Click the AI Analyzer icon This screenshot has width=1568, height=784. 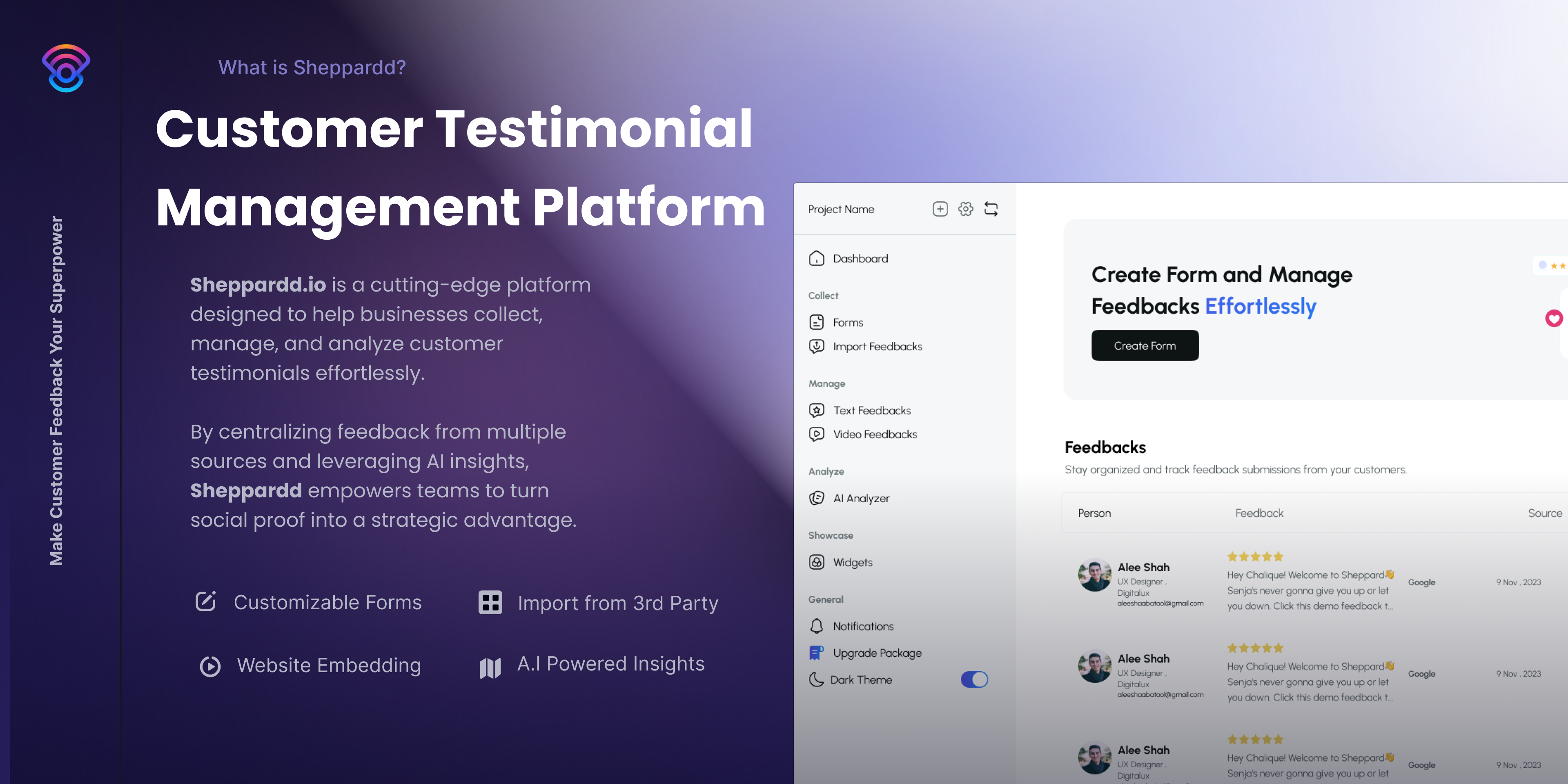[x=816, y=498]
